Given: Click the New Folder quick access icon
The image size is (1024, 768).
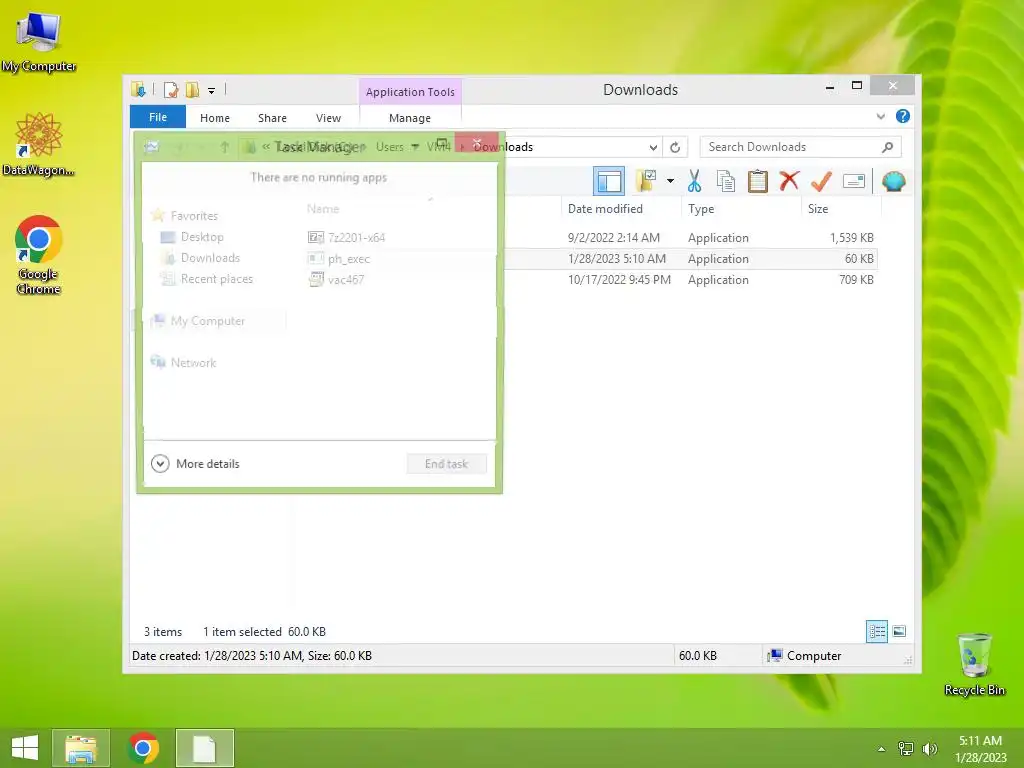Looking at the screenshot, I should tap(192, 89).
